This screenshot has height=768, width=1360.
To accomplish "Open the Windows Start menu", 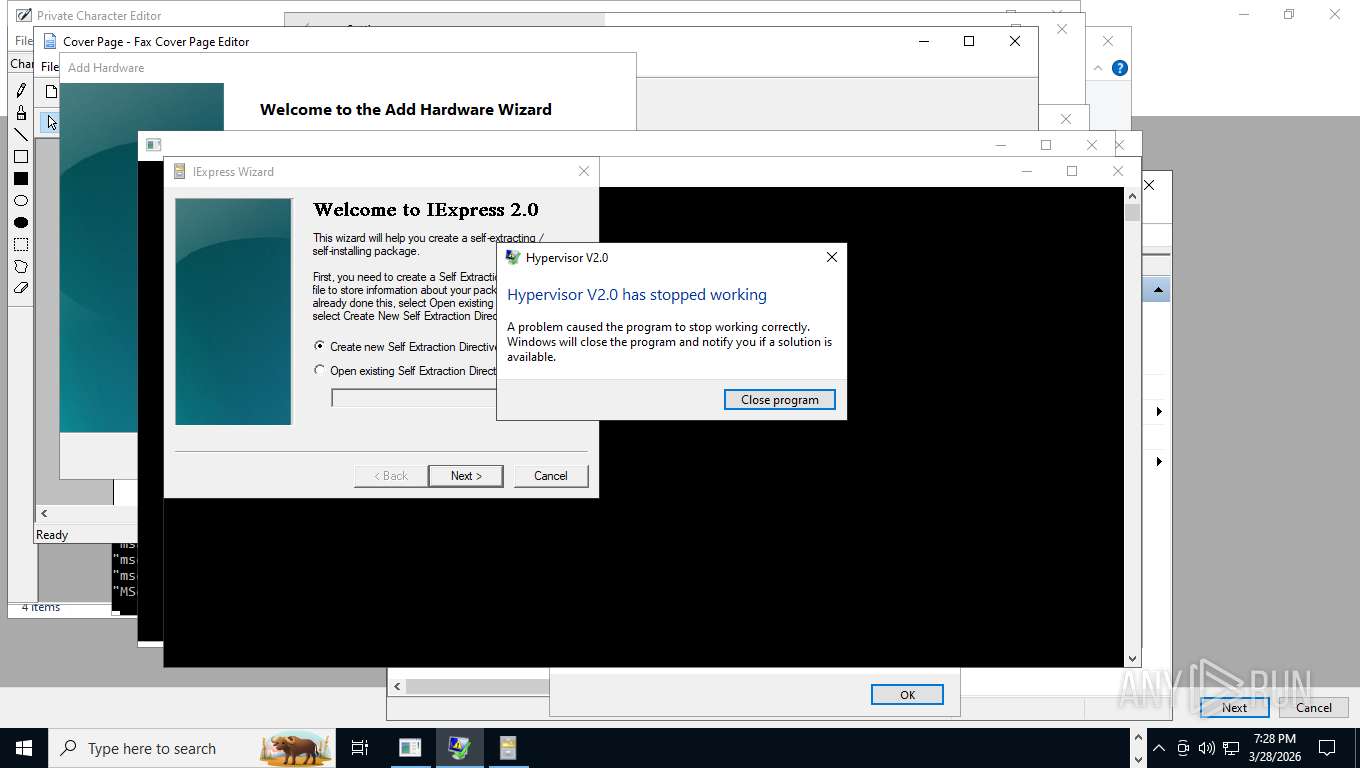I will pyautogui.click(x=24, y=748).
